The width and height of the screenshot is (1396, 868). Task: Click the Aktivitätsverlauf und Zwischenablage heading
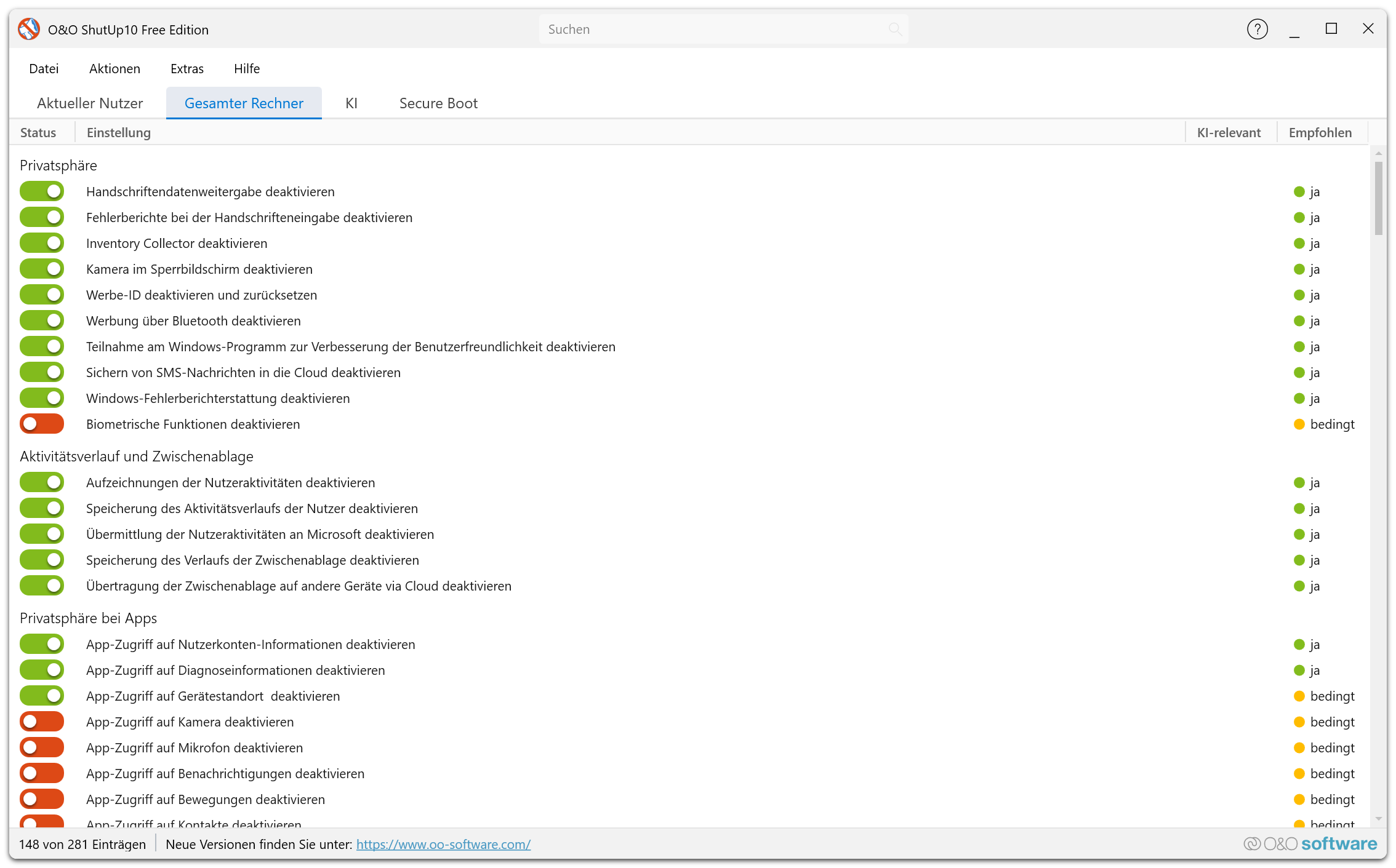[137, 456]
